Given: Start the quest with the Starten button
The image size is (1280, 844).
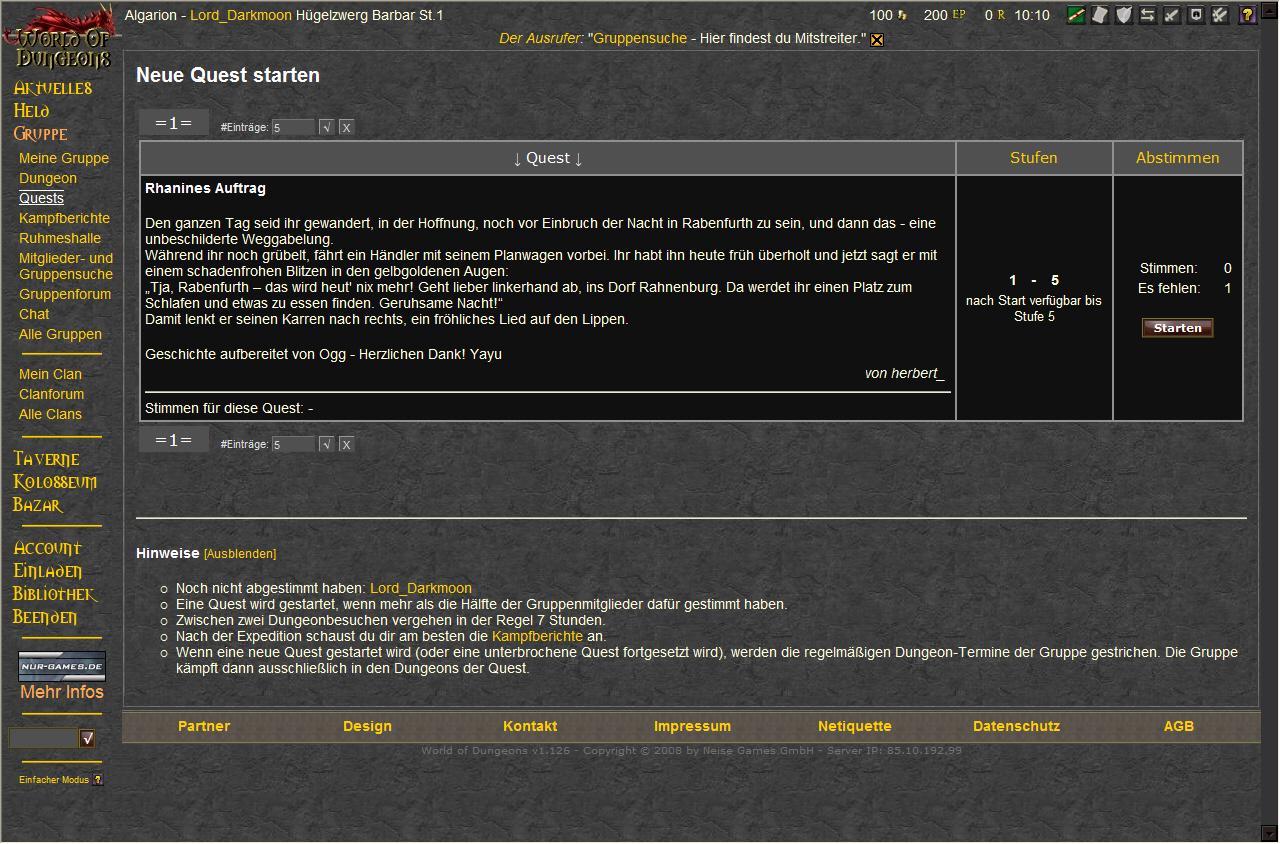Looking at the screenshot, I should [1178, 328].
